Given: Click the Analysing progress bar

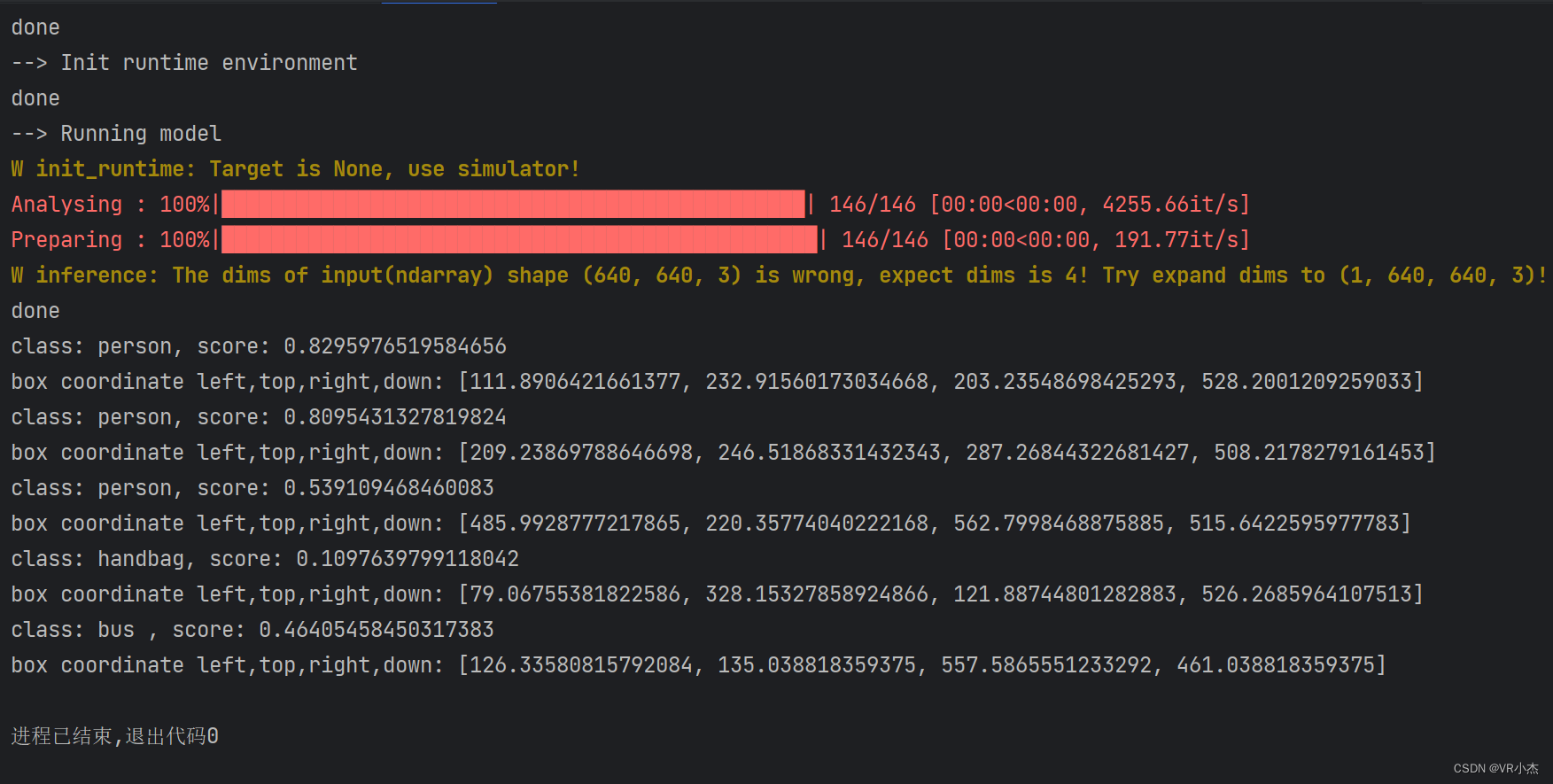Looking at the screenshot, I should click(513, 205).
